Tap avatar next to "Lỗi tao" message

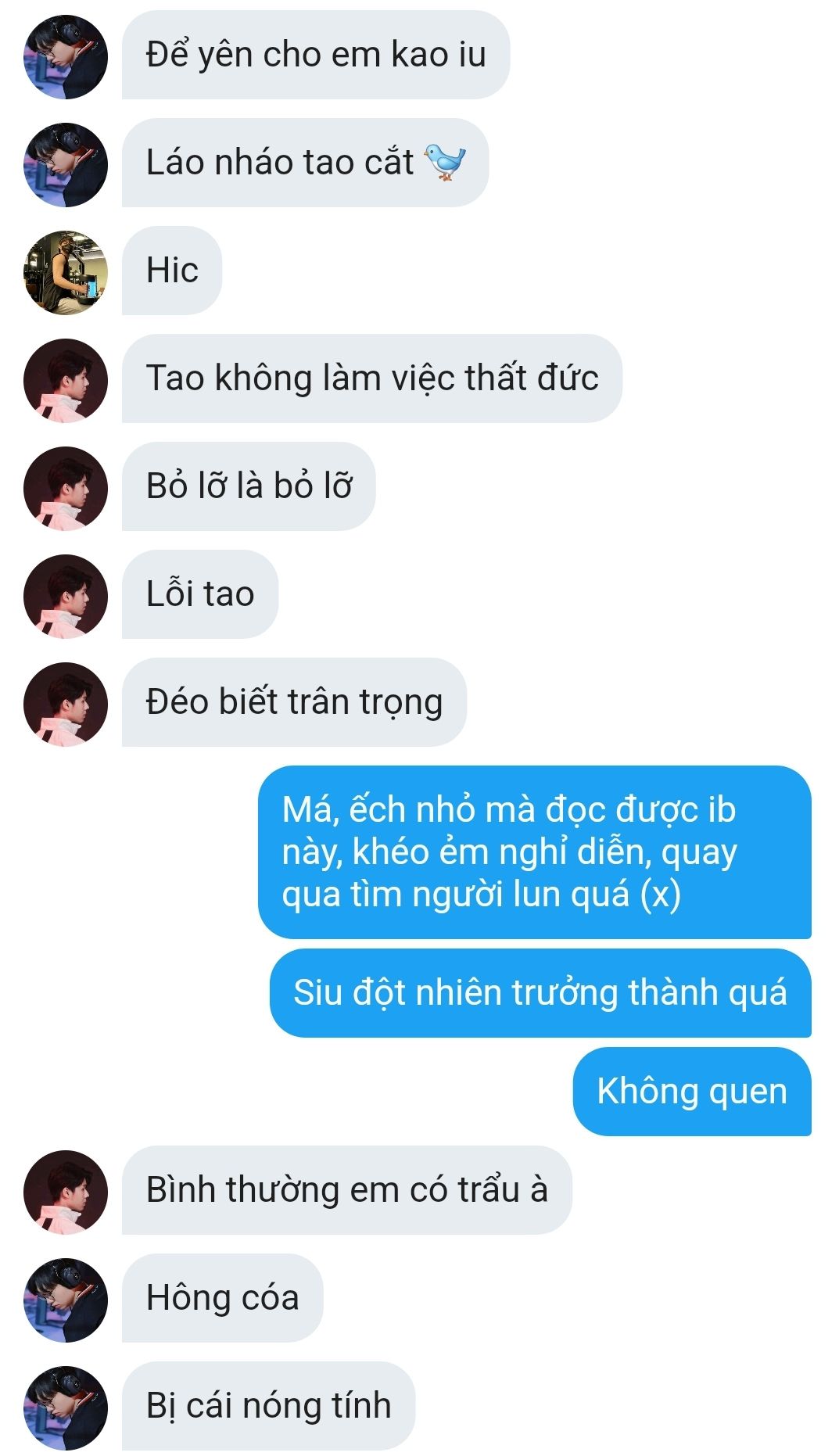(x=66, y=596)
